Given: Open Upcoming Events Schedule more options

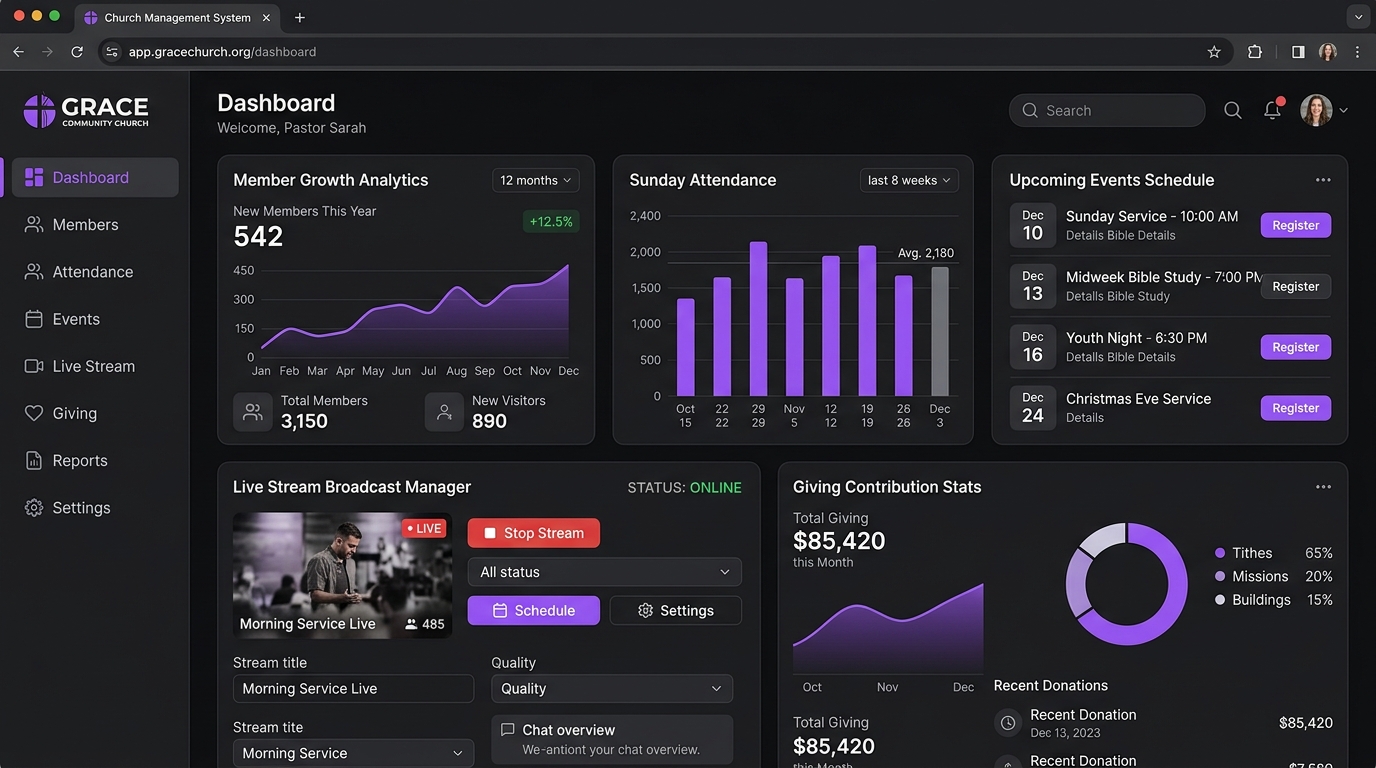Looking at the screenshot, I should pyautogui.click(x=1323, y=180).
